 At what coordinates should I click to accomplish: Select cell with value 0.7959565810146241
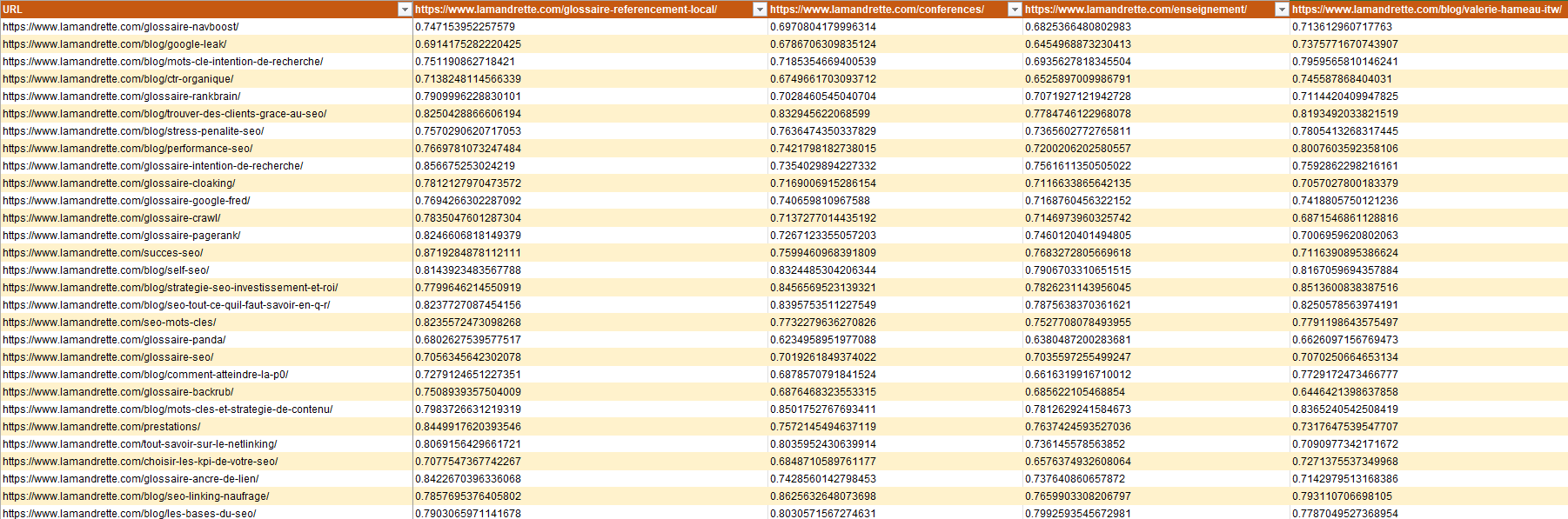pos(1429,62)
